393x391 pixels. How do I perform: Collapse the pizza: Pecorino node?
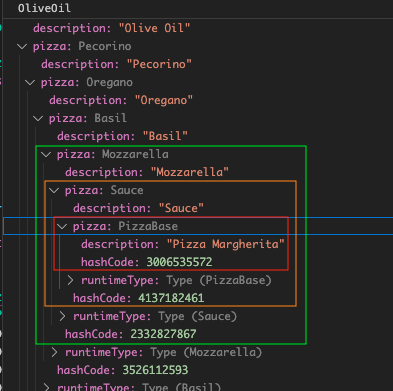pos(22,46)
